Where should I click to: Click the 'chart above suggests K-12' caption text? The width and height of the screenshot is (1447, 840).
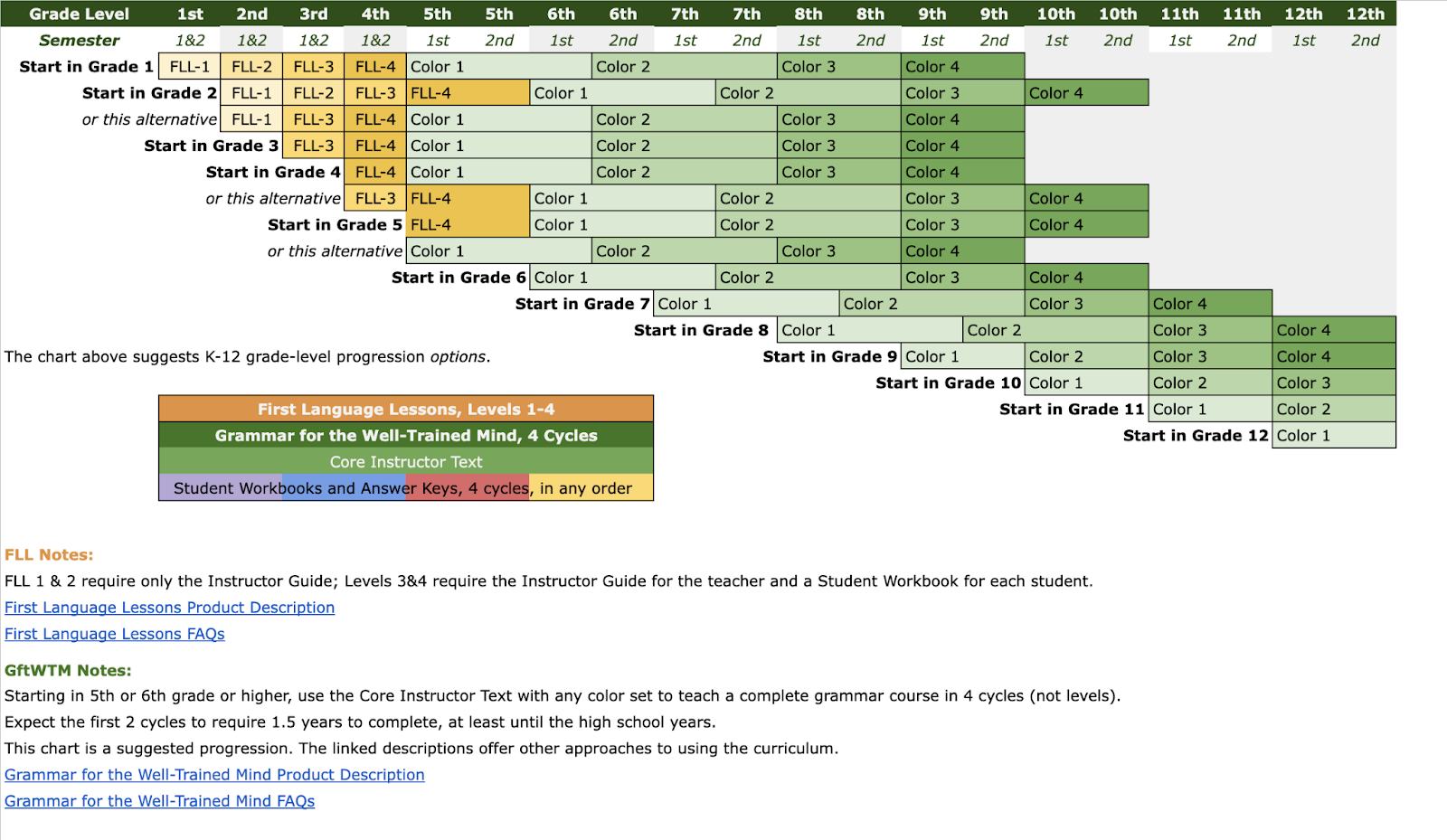[248, 356]
